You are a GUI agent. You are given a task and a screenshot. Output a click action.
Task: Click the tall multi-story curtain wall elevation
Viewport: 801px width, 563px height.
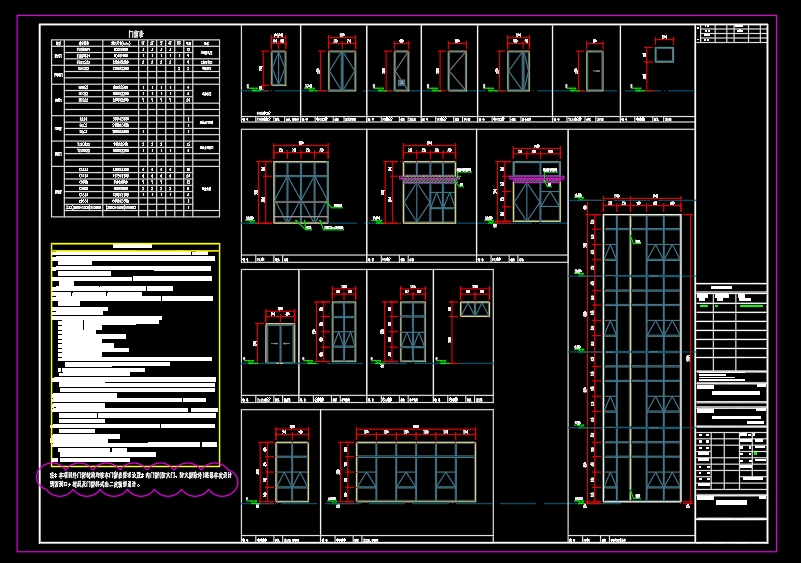(x=642, y=358)
